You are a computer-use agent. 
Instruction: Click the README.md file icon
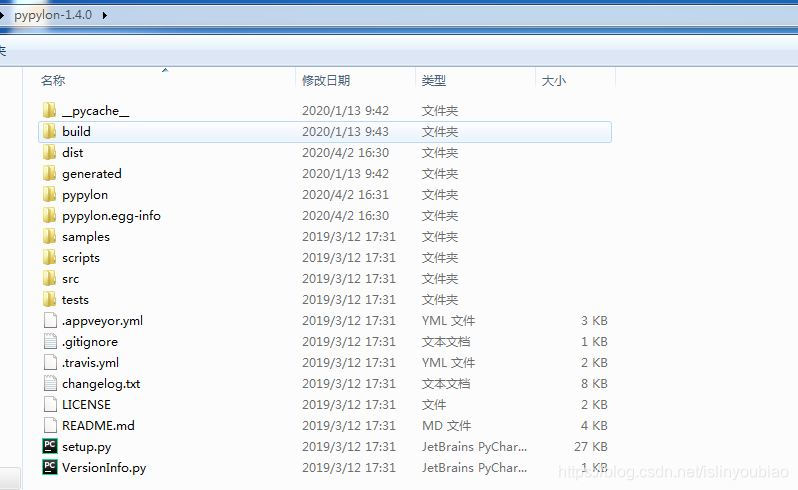tap(50, 425)
